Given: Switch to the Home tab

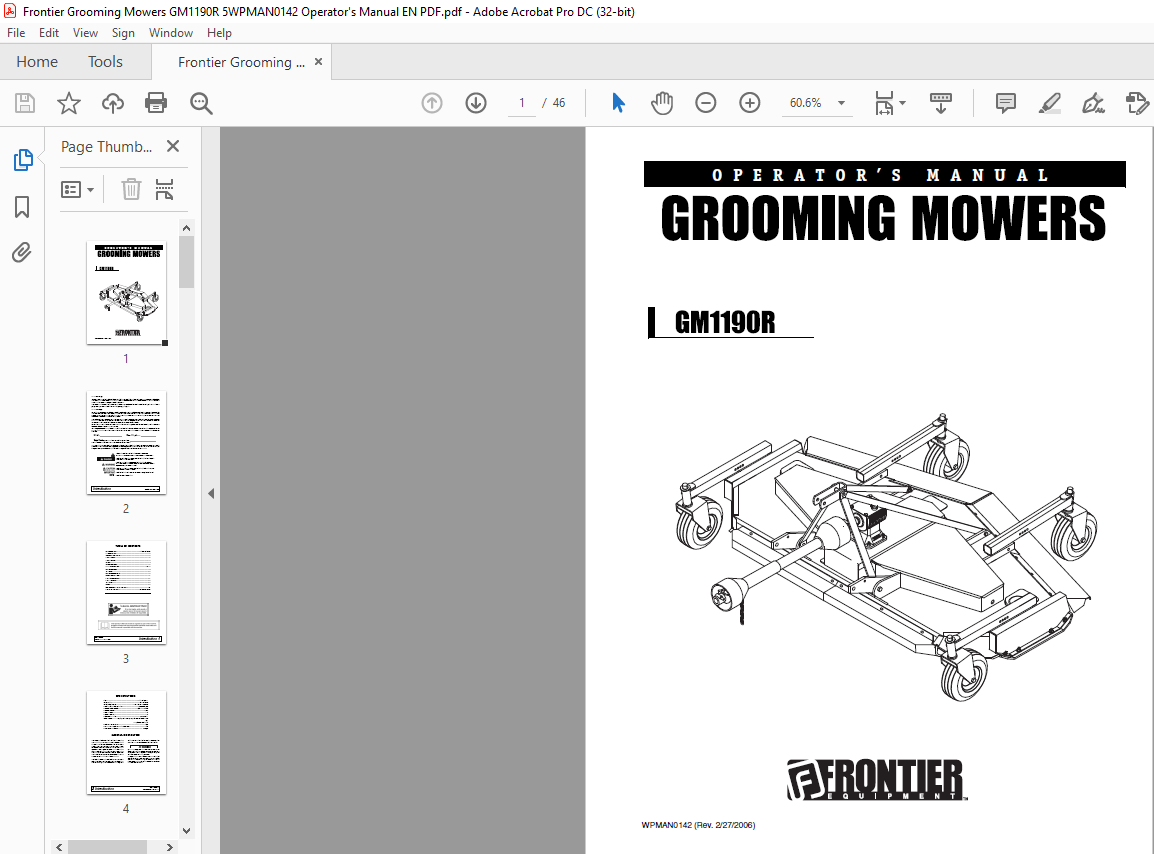Looking at the screenshot, I should coord(37,62).
